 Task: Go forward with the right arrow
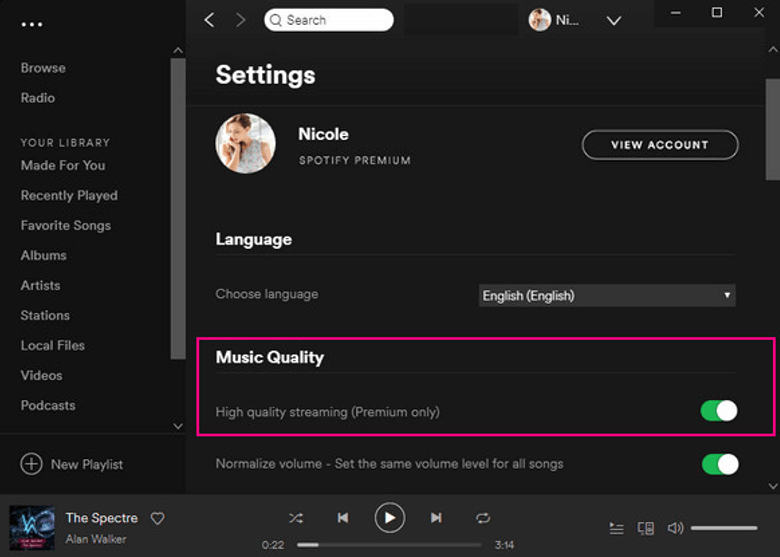point(241,20)
